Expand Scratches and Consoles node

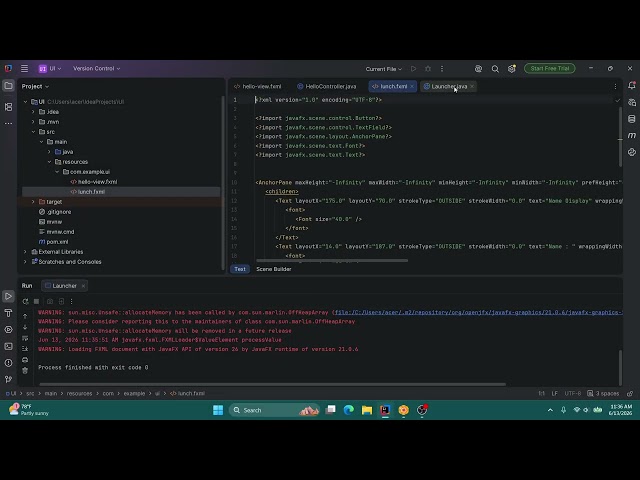(x=25, y=262)
